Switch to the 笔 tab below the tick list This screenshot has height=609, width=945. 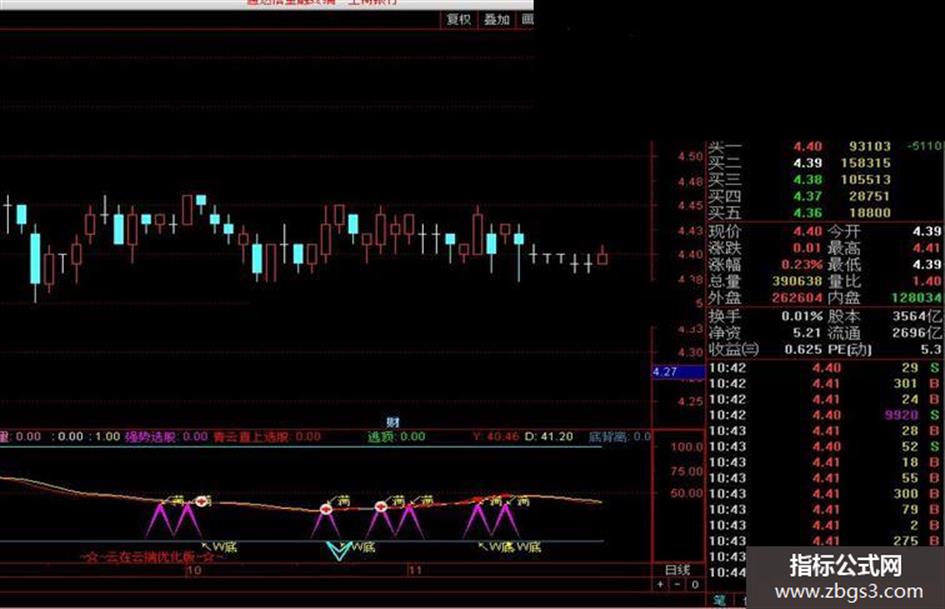[720, 600]
